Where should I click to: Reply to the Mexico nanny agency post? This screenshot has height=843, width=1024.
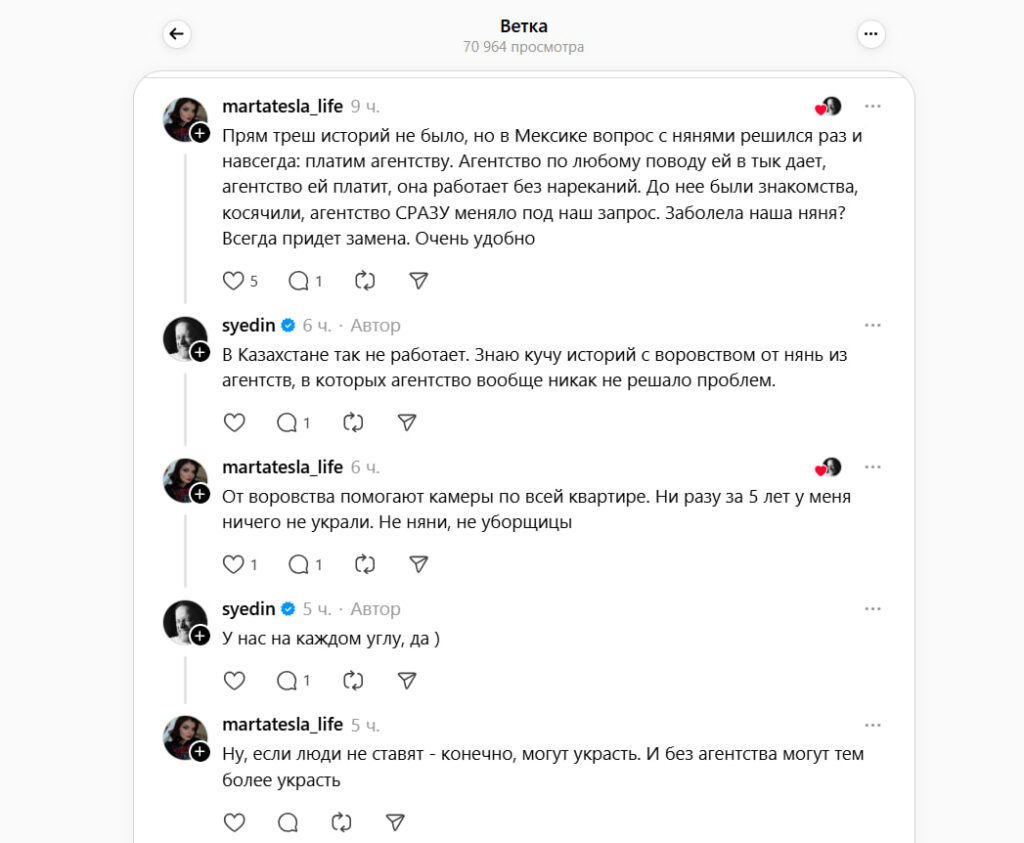pyautogui.click(x=298, y=281)
